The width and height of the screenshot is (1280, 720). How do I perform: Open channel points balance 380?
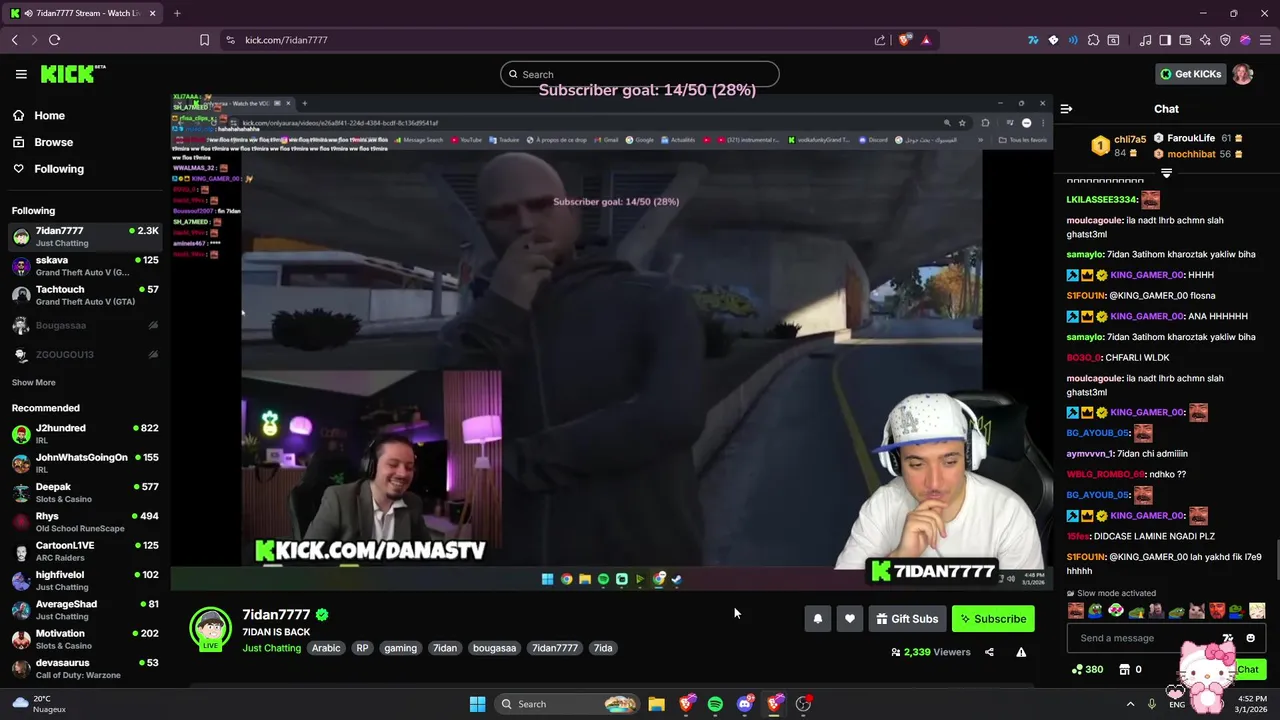click(1087, 669)
